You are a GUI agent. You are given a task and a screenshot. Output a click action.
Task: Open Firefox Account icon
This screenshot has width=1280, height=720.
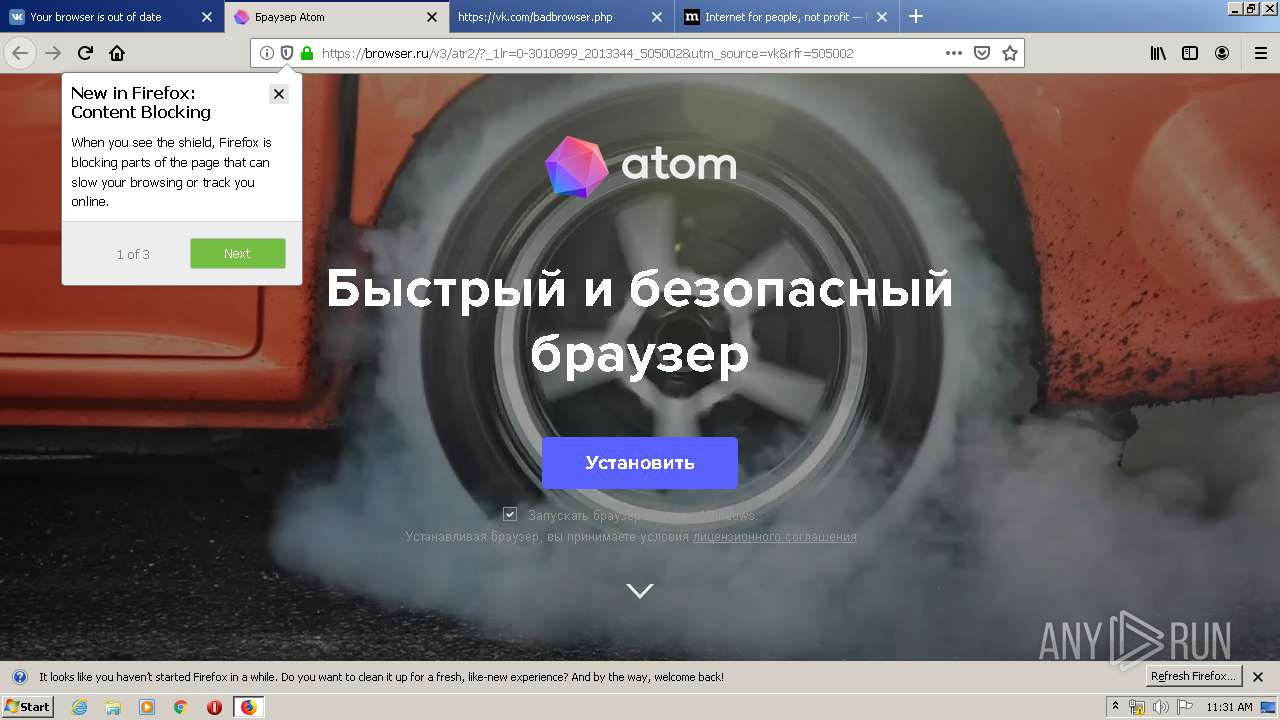click(1222, 53)
